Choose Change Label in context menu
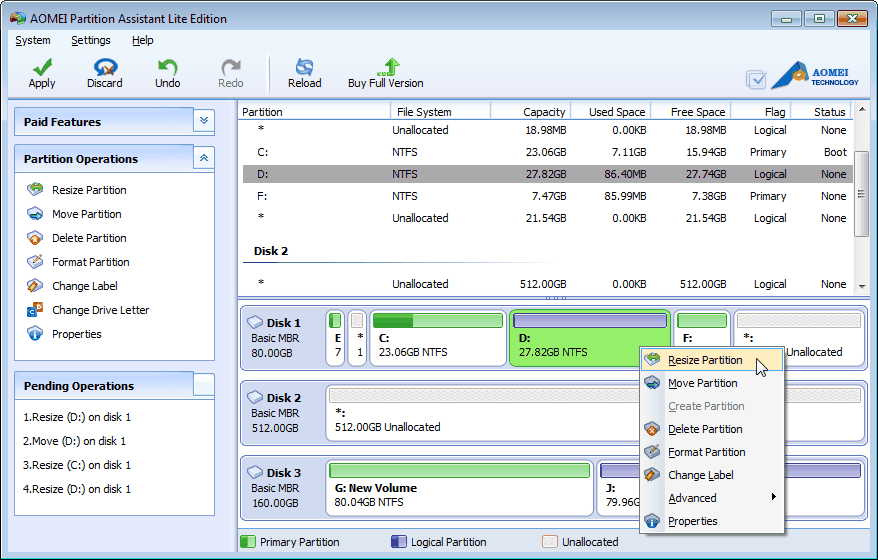The image size is (878, 560). pyautogui.click(x=712, y=475)
